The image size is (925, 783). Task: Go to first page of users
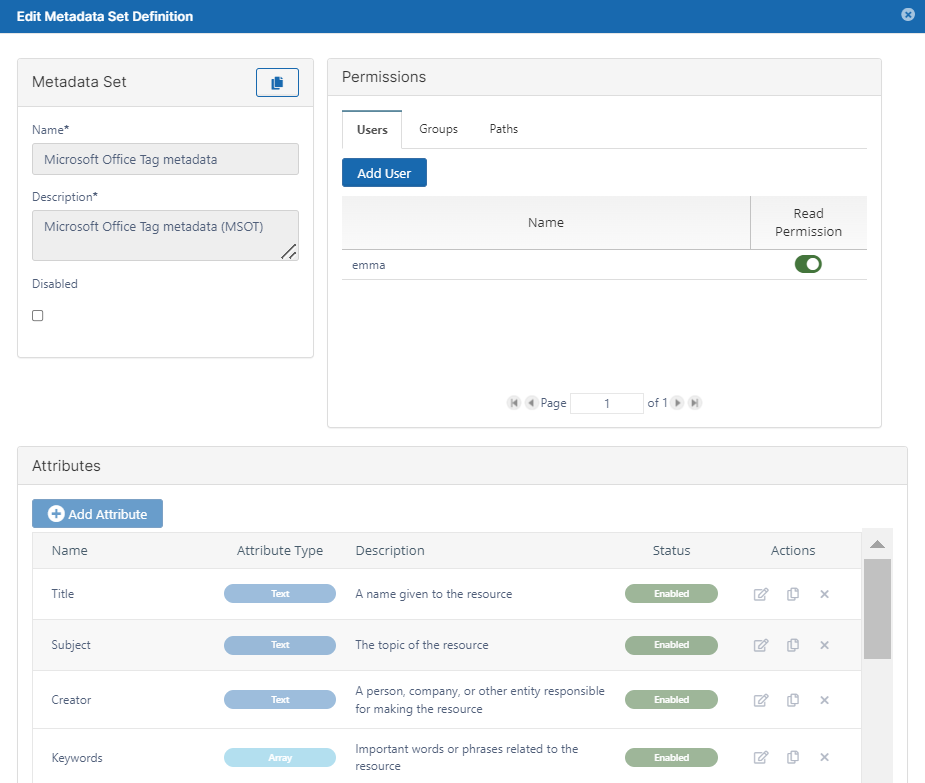(514, 403)
